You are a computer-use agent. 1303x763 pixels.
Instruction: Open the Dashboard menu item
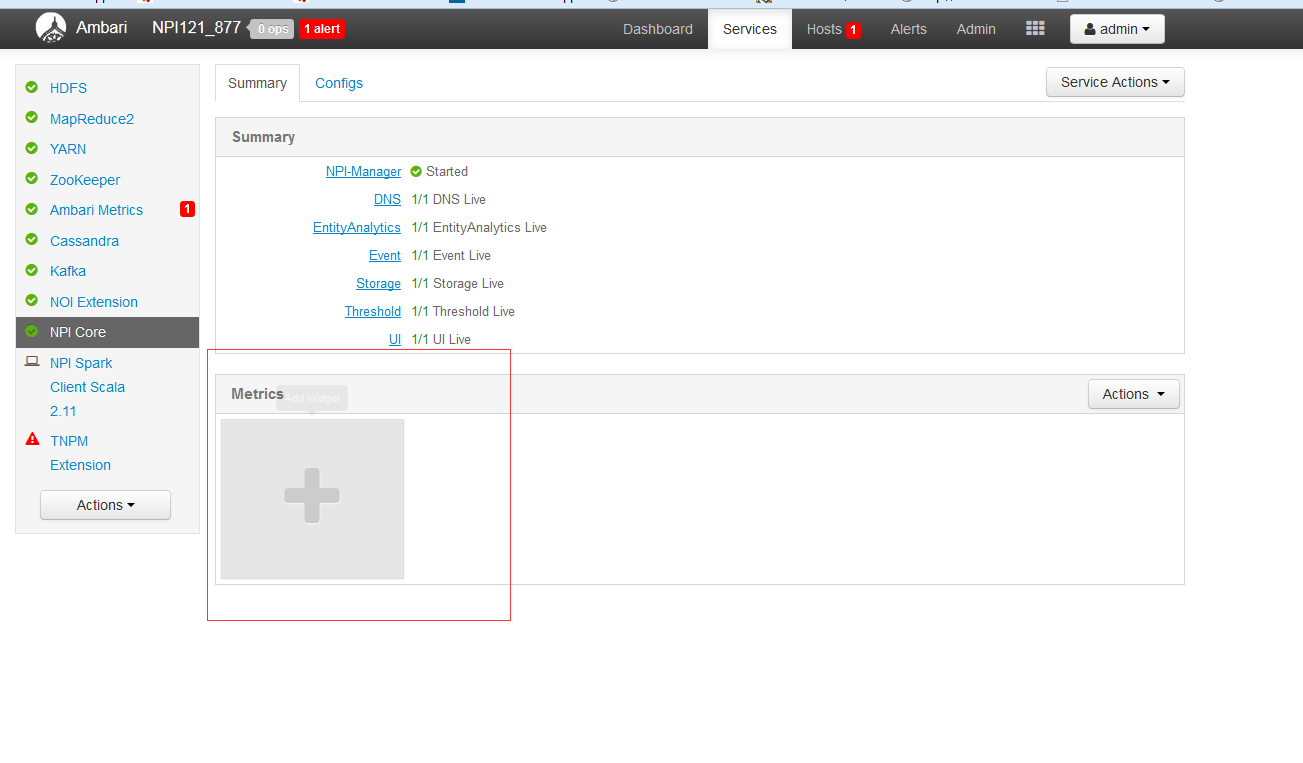pos(657,29)
